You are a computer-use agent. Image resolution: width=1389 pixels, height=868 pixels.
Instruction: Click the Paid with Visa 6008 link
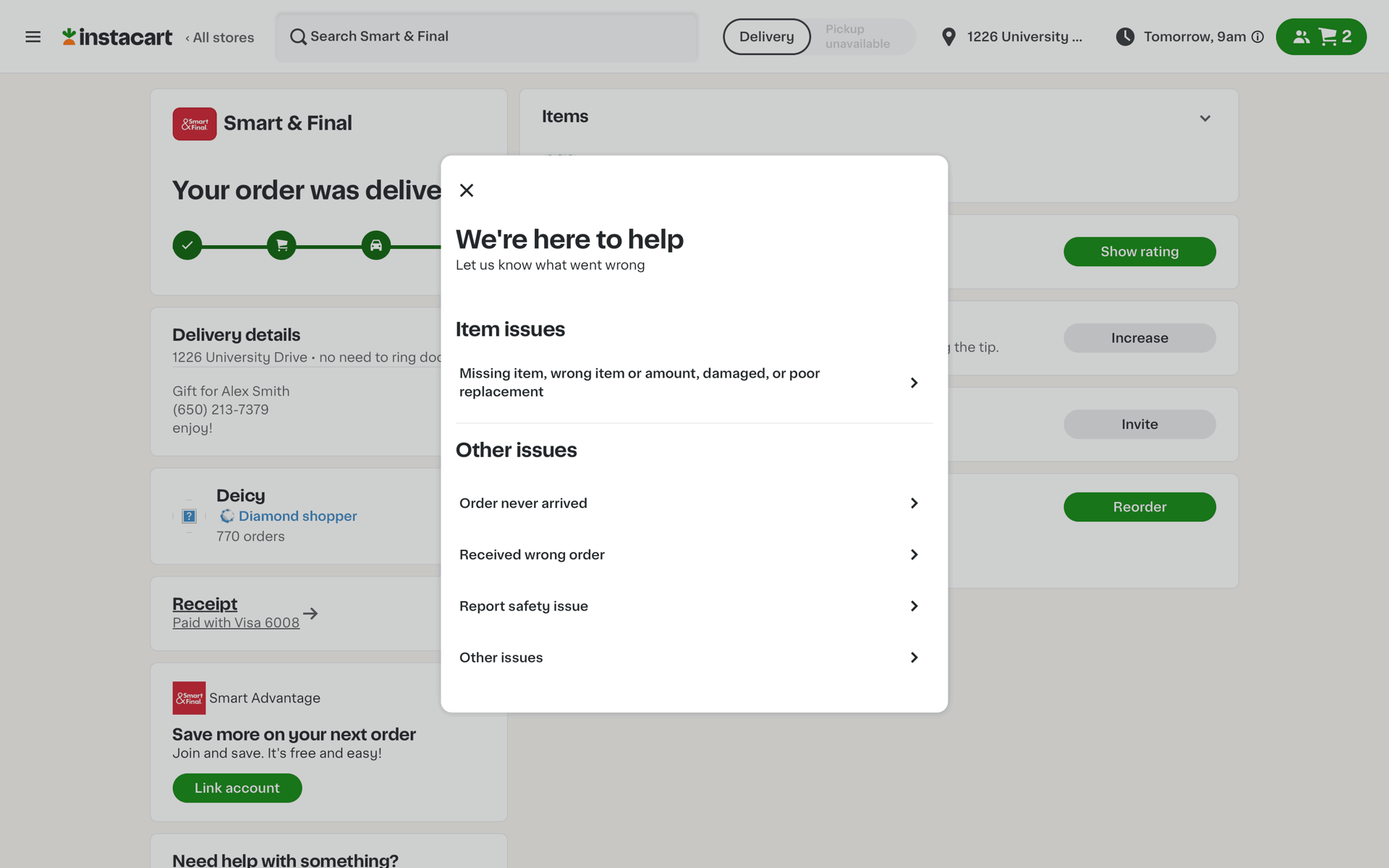tap(236, 623)
